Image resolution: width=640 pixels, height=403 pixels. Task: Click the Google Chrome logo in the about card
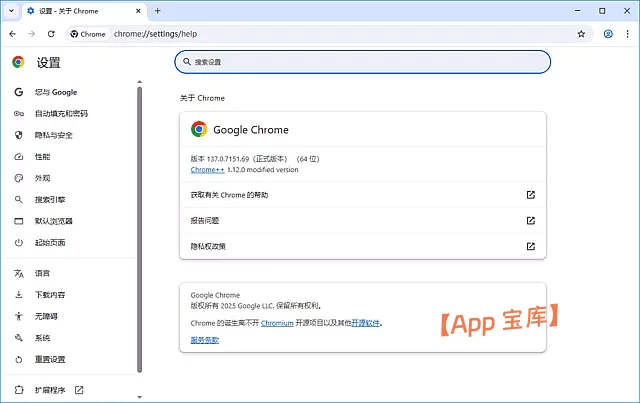[x=199, y=129]
